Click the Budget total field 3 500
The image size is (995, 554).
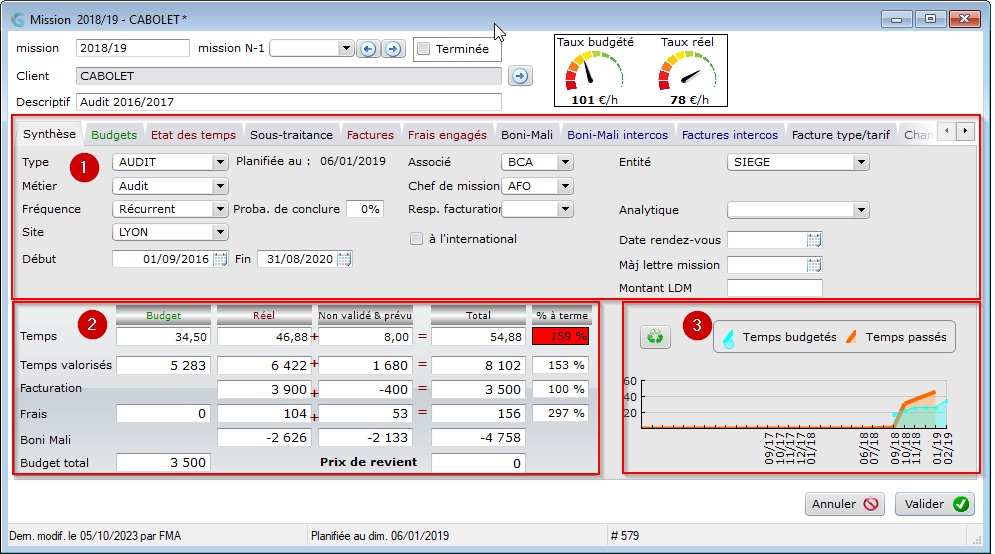(x=163, y=463)
